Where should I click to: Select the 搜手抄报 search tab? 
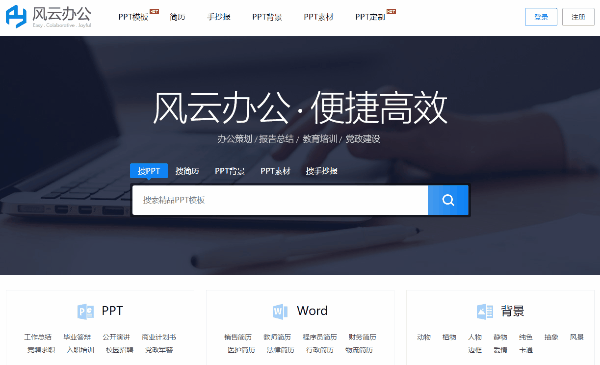[x=321, y=171]
